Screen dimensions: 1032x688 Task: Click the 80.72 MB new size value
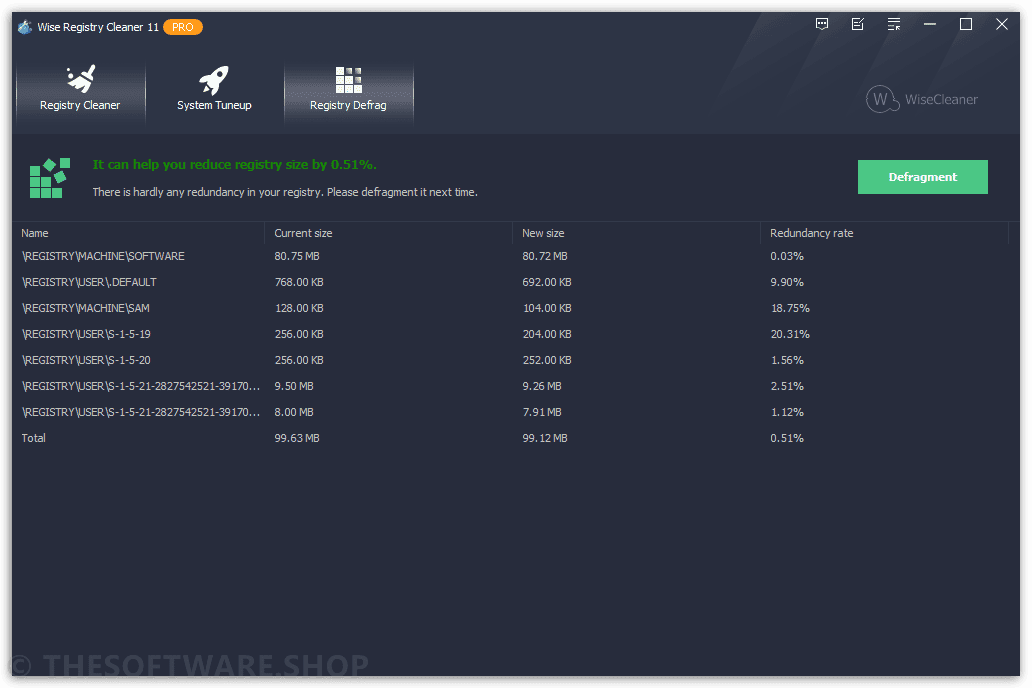tap(545, 256)
